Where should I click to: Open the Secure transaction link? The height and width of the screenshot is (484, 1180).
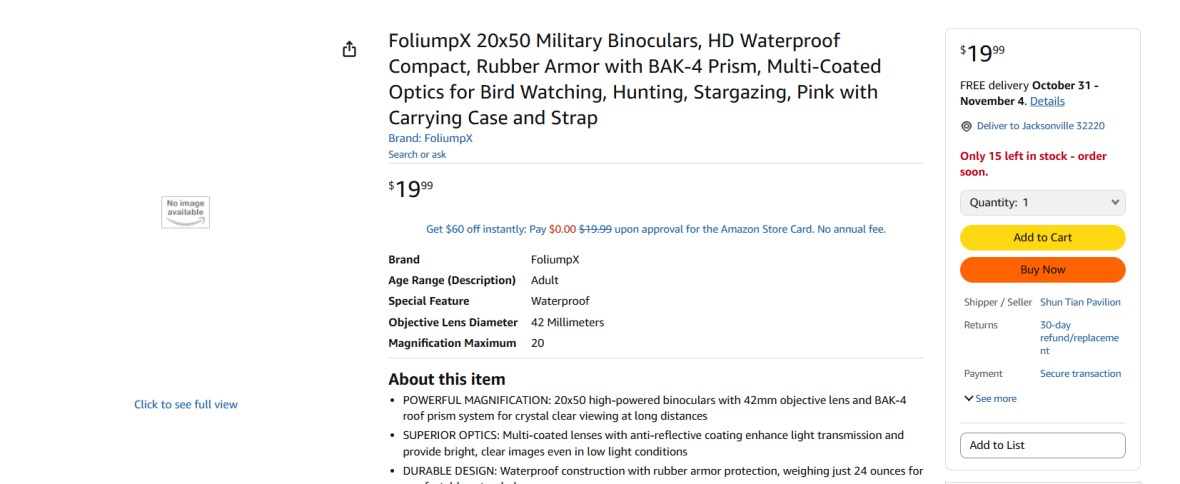[1080, 373]
